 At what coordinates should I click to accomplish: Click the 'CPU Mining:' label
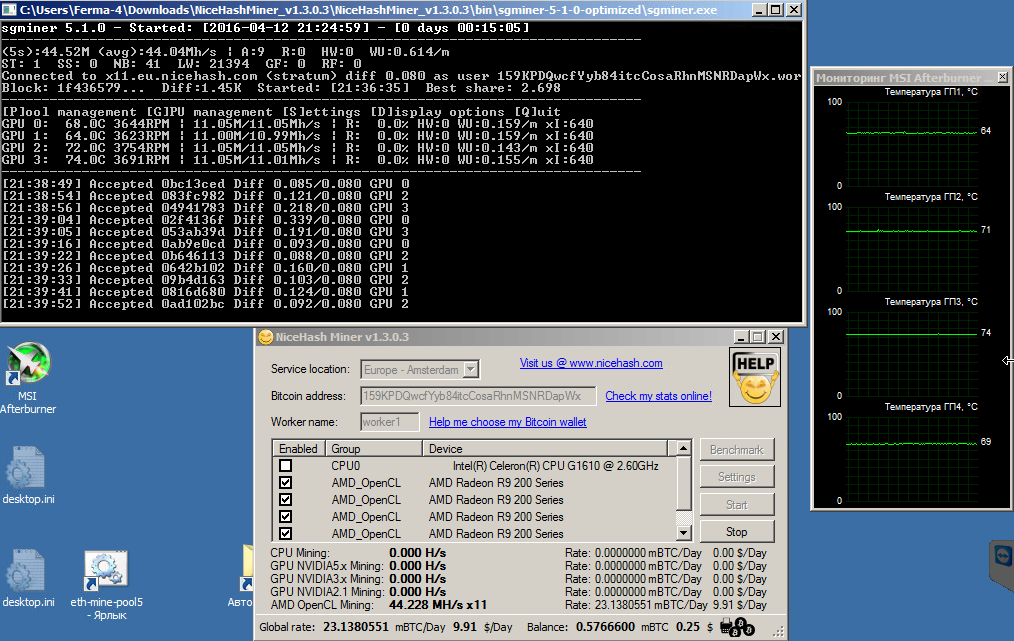pyautogui.click(x=300, y=553)
